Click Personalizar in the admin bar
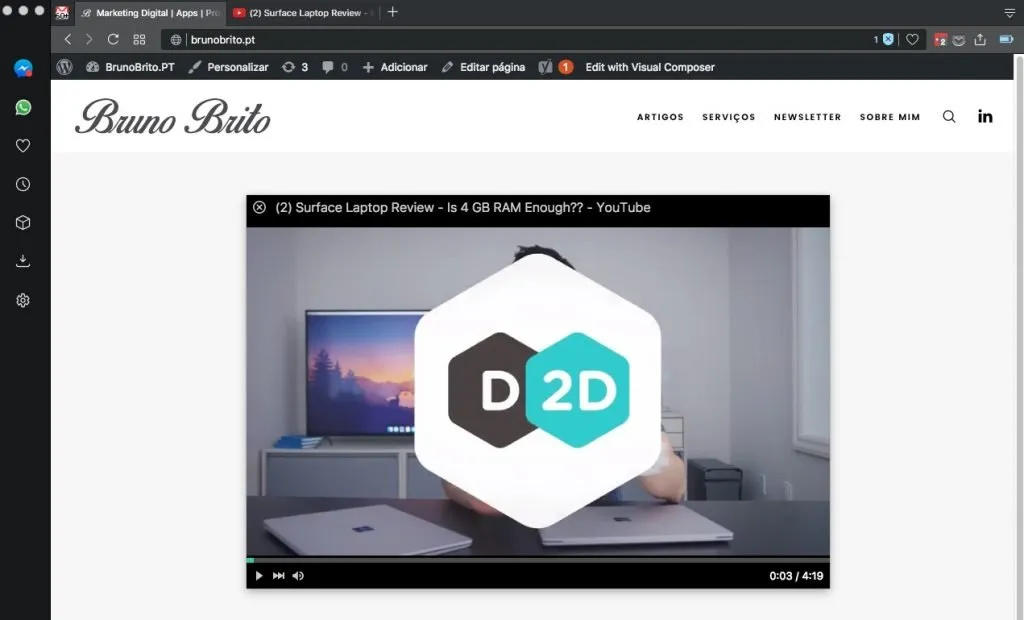 tap(229, 67)
